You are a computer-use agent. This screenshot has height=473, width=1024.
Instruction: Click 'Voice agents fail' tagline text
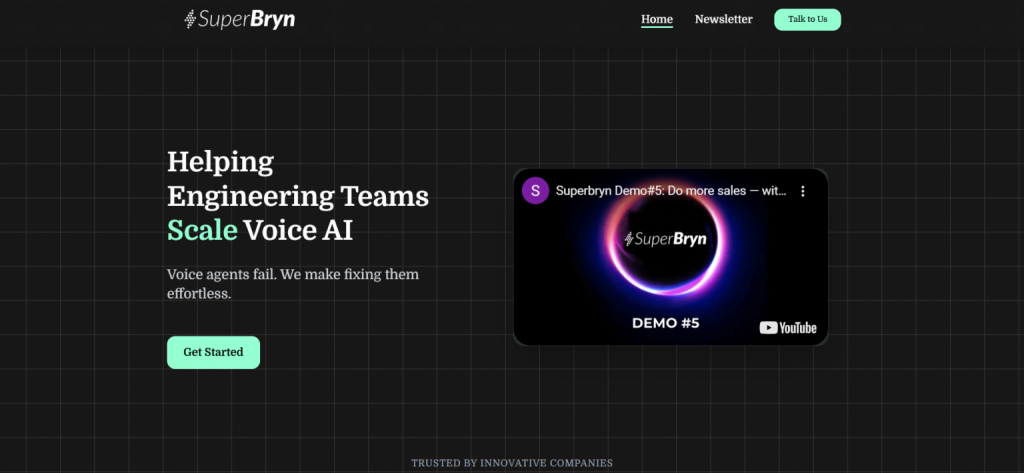click(x=293, y=284)
